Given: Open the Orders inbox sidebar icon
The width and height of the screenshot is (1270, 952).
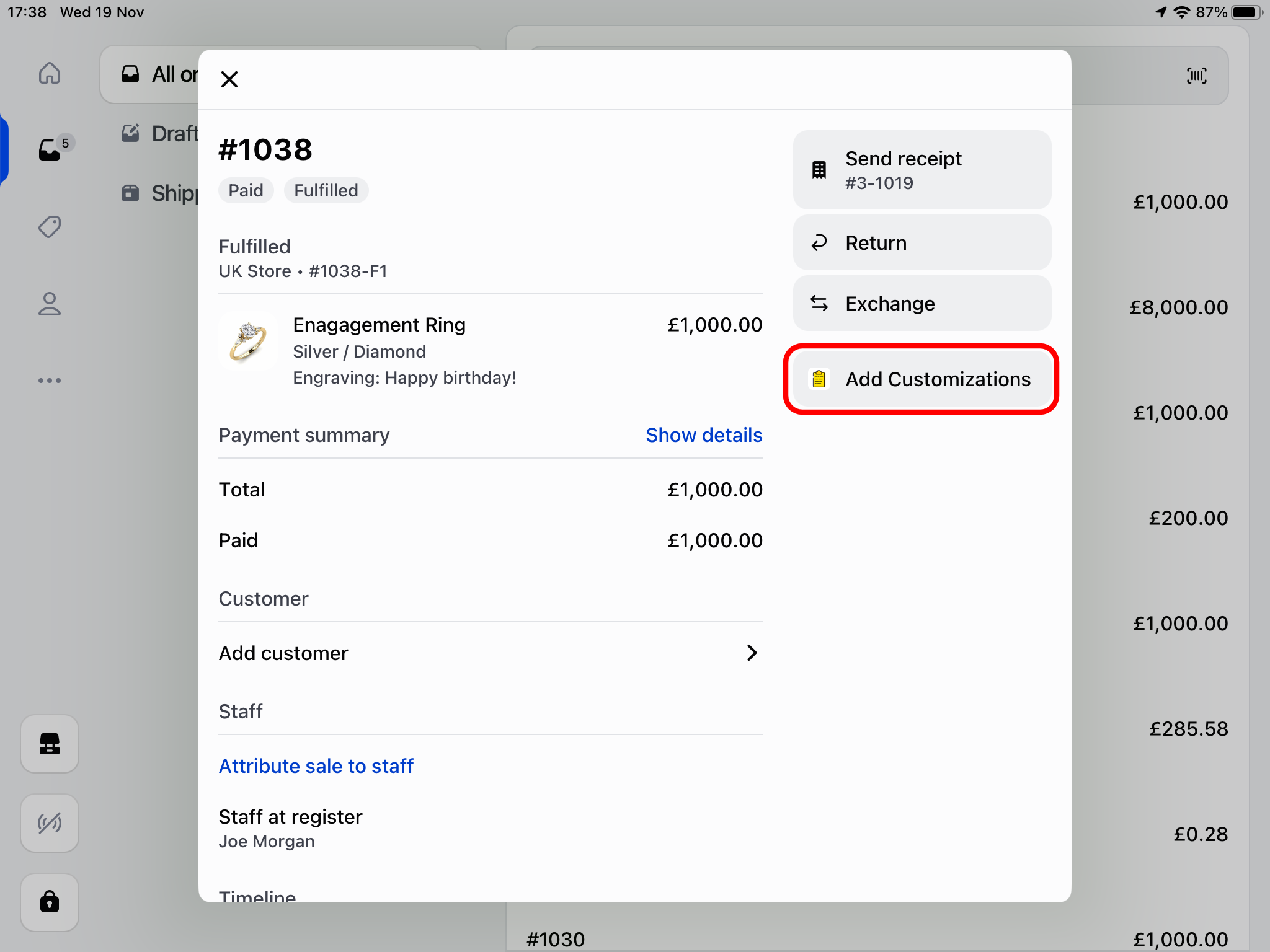Looking at the screenshot, I should tap(51, 149).
